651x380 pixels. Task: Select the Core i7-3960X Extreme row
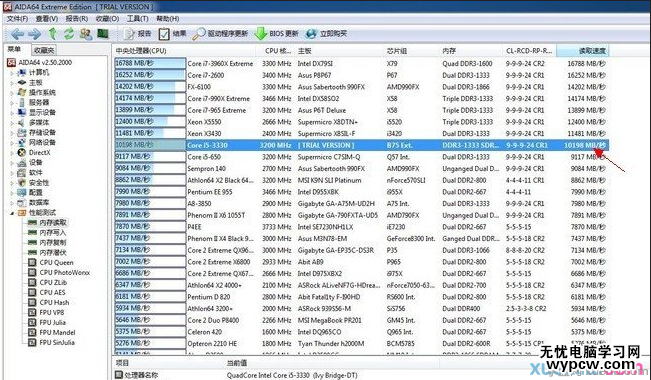click(361, 64)
